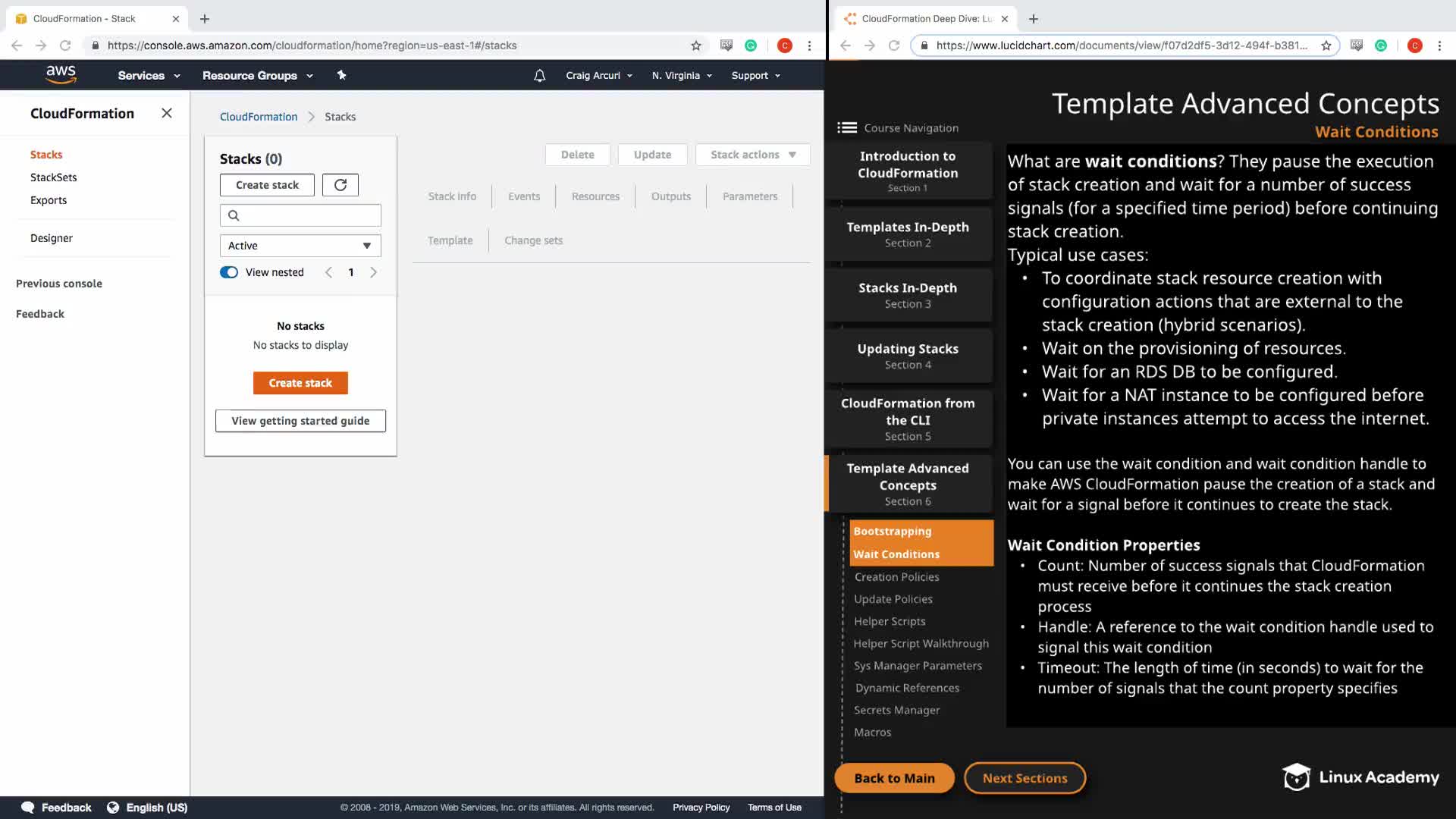This screenshot has height=819, width=1456.
Task: Click the Course Navigation hamburger icon
Action: (x=846, y=128)
